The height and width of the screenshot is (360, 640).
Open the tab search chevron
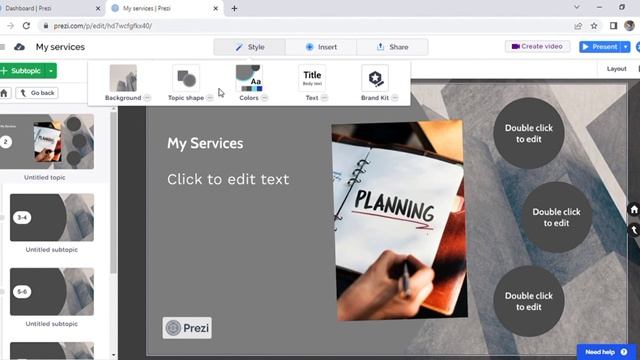(577, 7)
